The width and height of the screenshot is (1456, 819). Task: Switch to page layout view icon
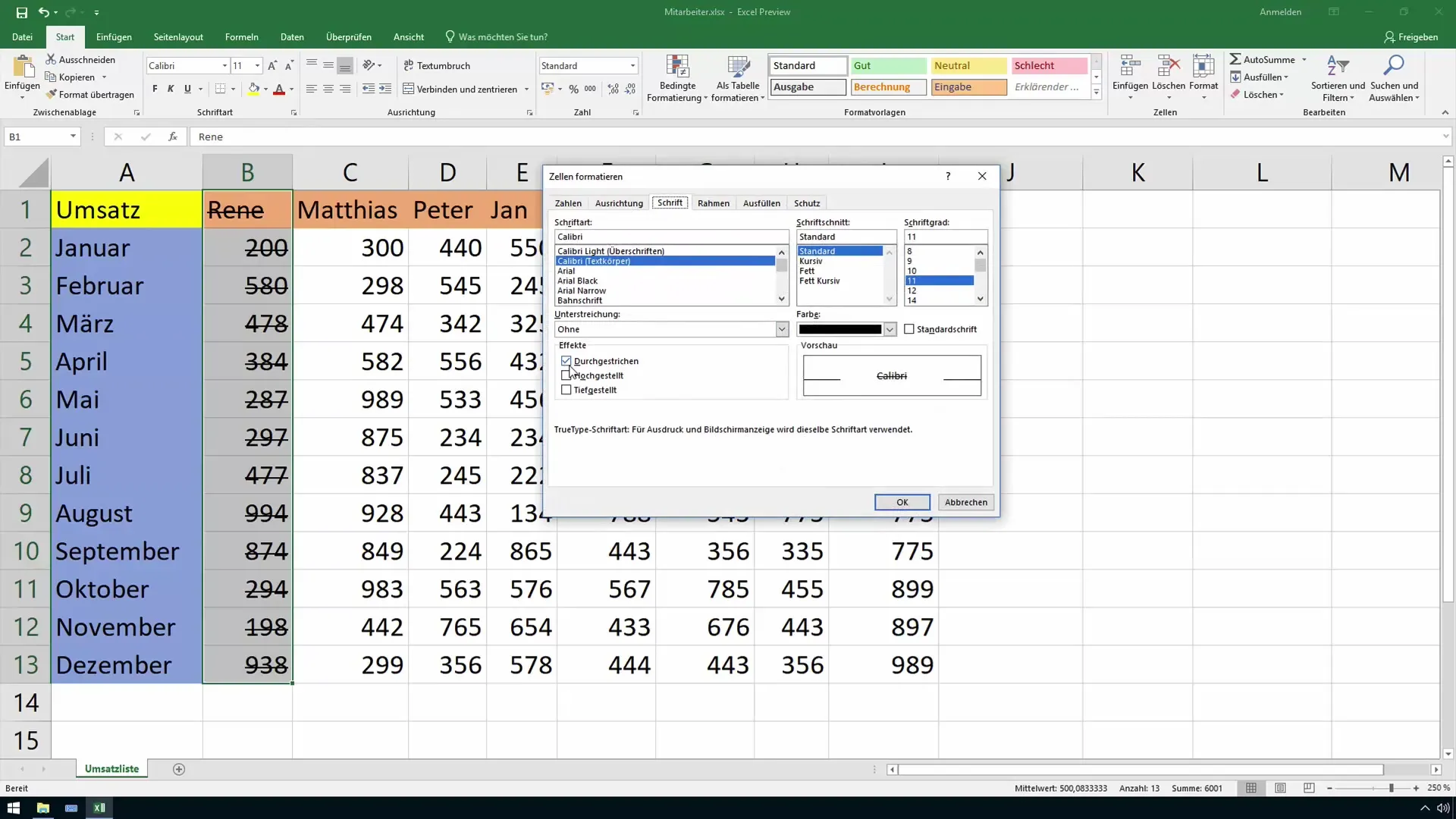click(1280, 789)
